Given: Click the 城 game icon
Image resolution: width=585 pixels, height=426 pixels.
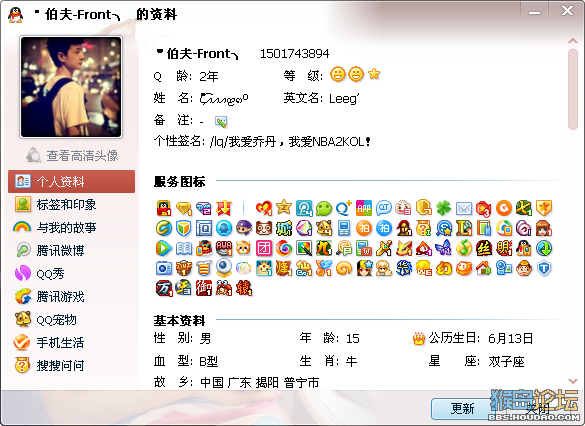Looking at the screenshot, I should 284,228.
